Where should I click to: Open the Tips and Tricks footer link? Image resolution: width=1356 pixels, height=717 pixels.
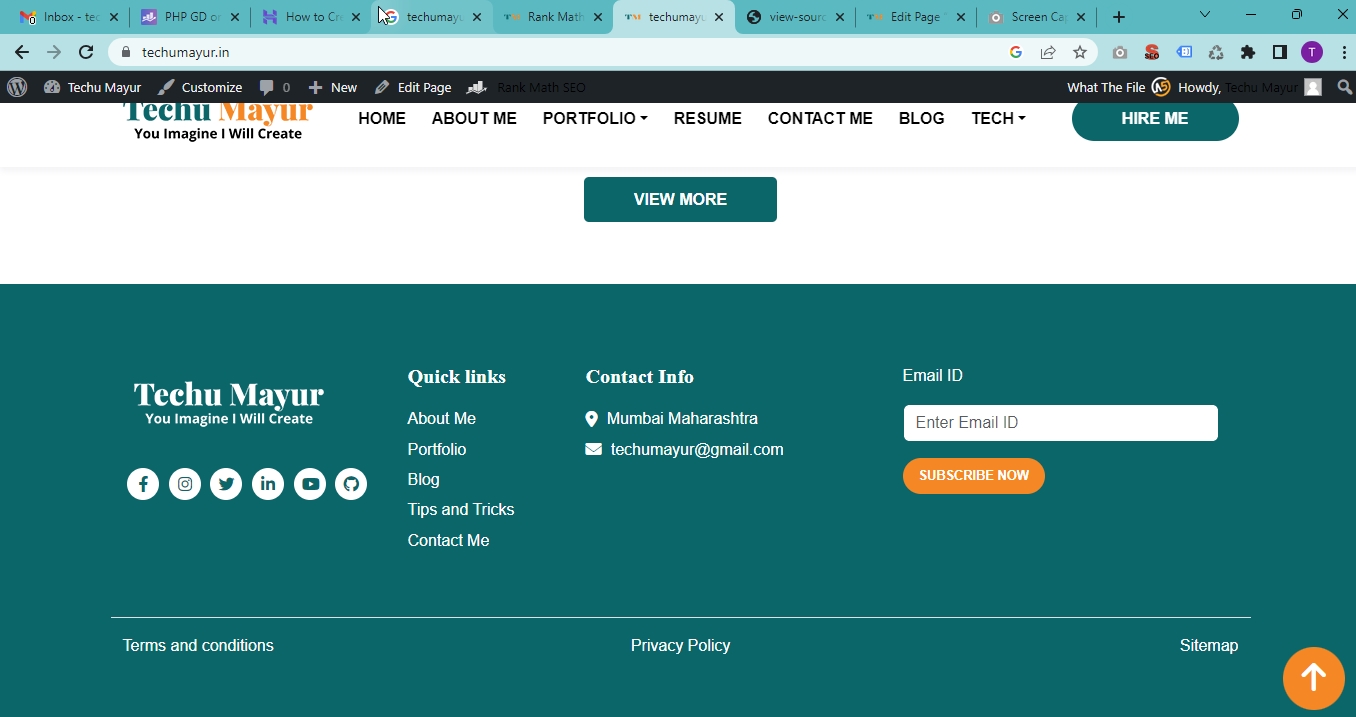(x=461, y=509)
